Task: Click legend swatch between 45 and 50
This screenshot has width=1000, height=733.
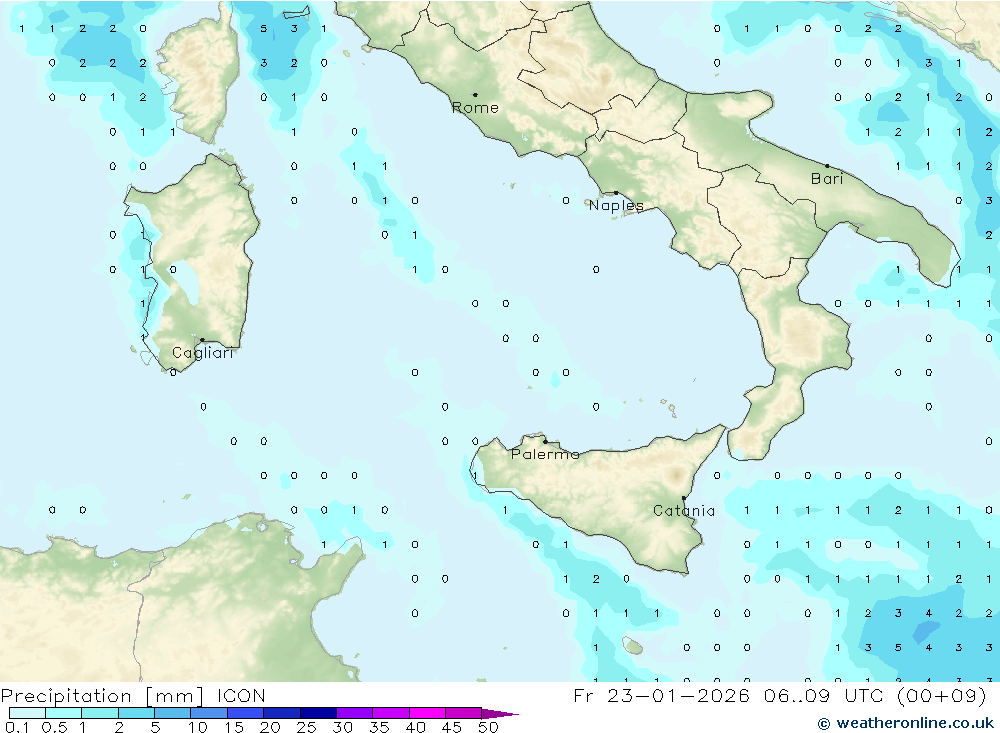Action: (464, 713)
